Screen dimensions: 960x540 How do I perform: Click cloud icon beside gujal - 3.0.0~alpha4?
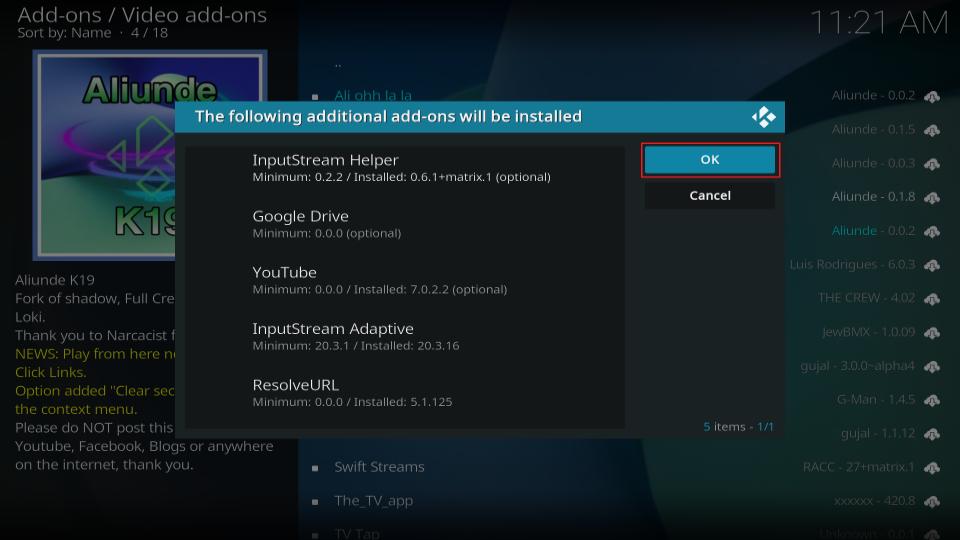click(932, 366)
